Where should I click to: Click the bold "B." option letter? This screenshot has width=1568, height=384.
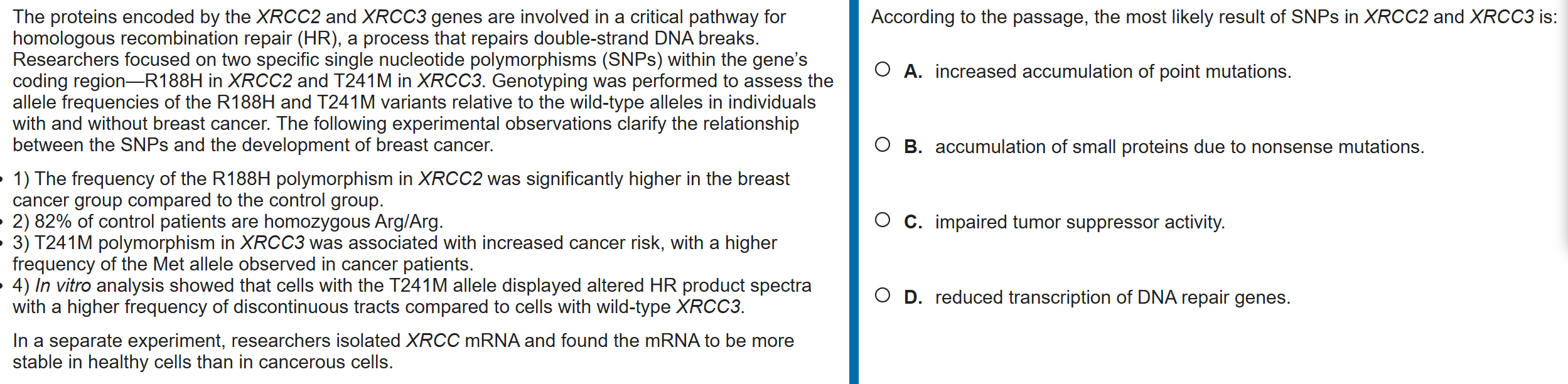[x=913, y=147]
